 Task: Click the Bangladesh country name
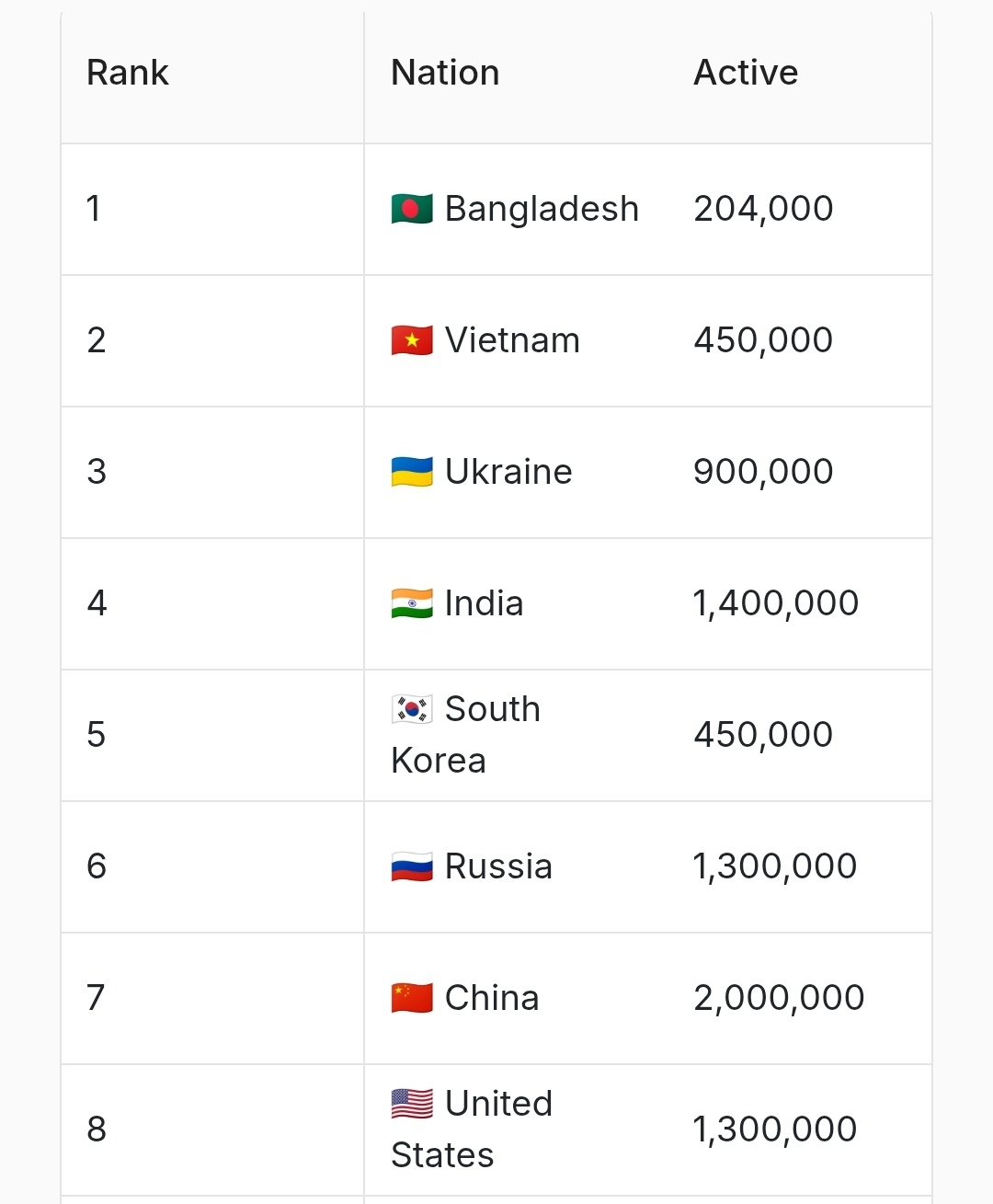tap(542, 209)
